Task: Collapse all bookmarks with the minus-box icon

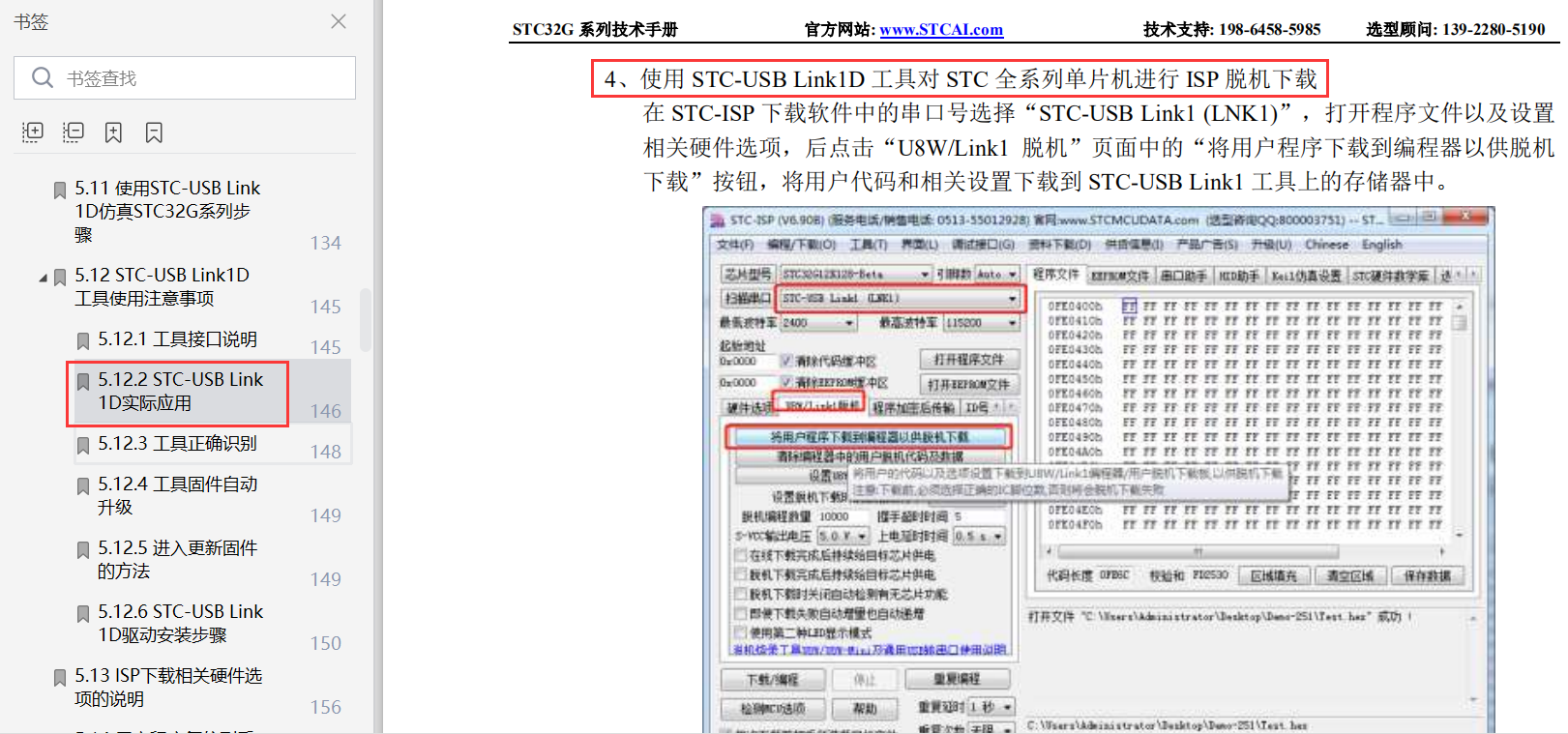Action: (74, 132)
